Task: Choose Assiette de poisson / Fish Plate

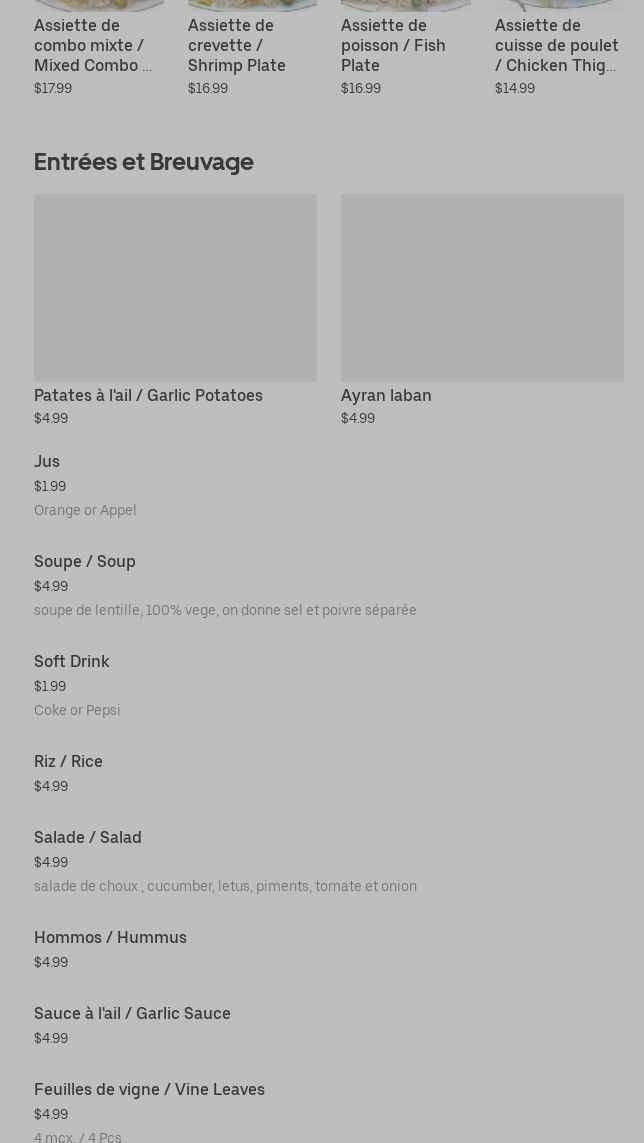Action: (393, 46)
